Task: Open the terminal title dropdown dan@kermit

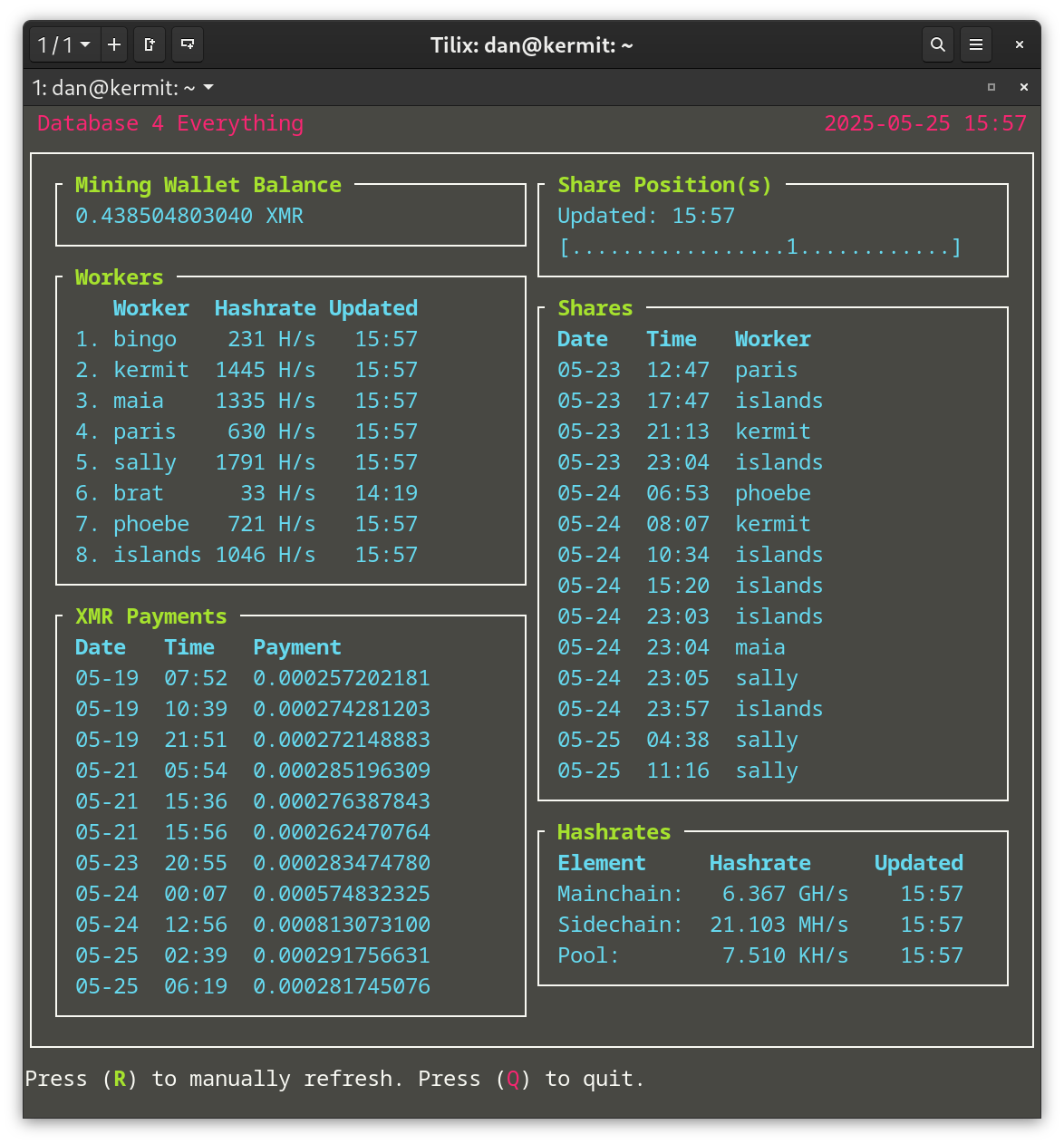Action: click(x=122, y=88)
